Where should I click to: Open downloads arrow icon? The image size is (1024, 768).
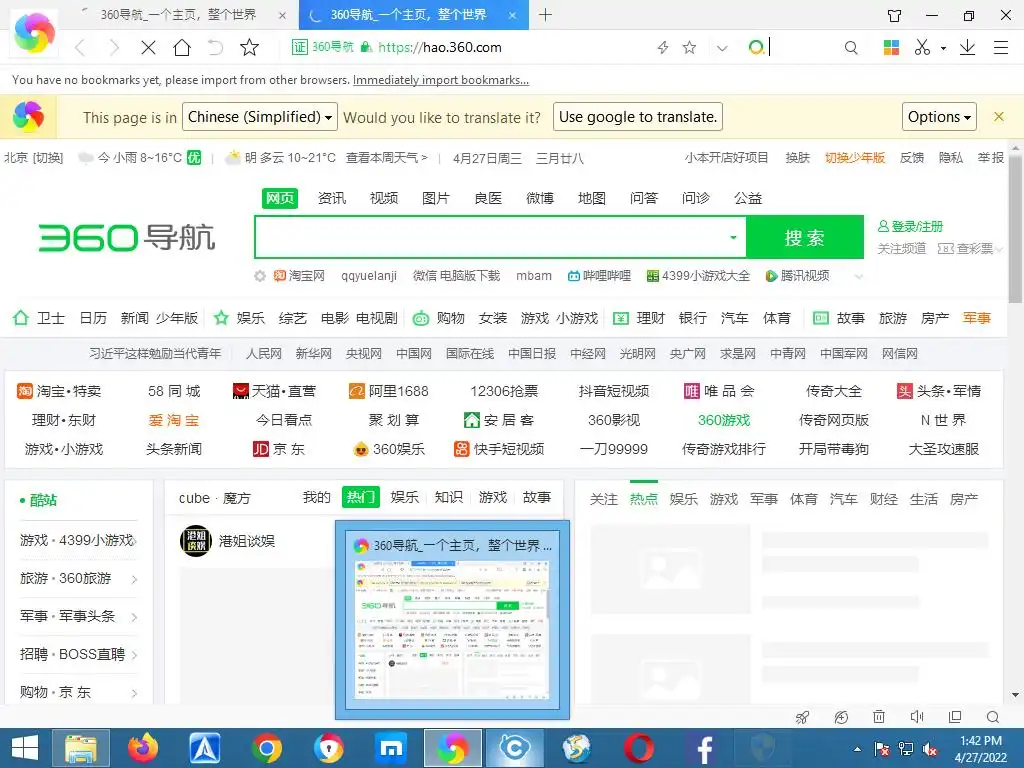click(967, 47)
